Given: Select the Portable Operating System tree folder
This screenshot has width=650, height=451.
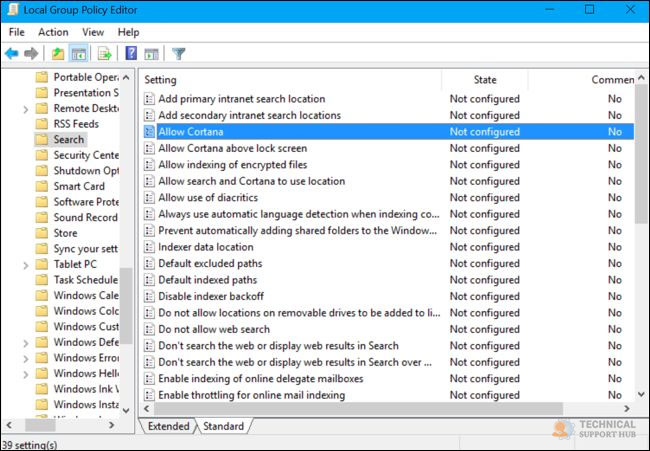Looking at the screenshot, I should pyautogui.click(x=86, y=77).
